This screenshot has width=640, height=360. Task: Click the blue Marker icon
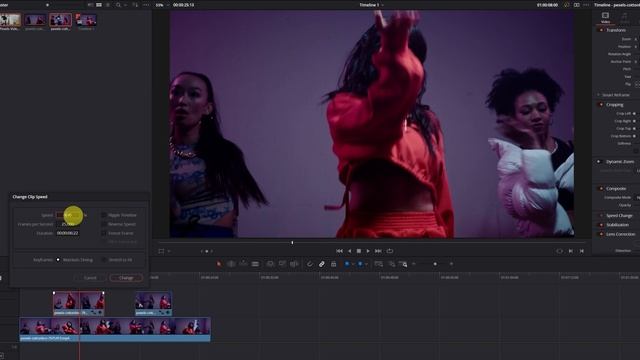point(360,264)
